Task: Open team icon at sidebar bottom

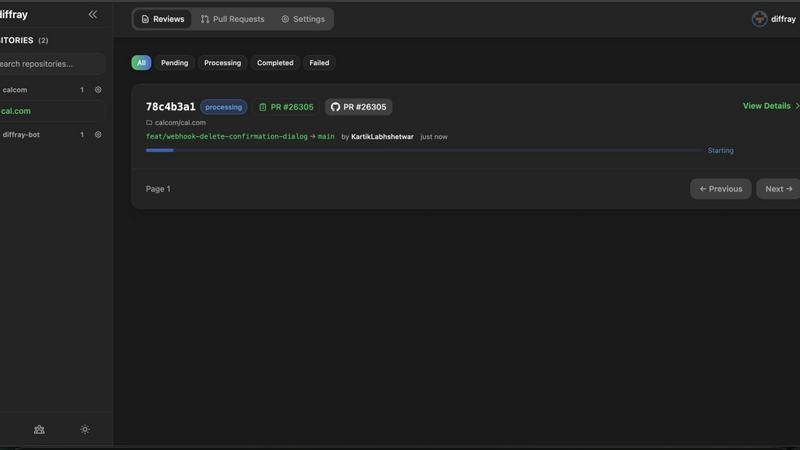Action: click(x=39, y=430)
